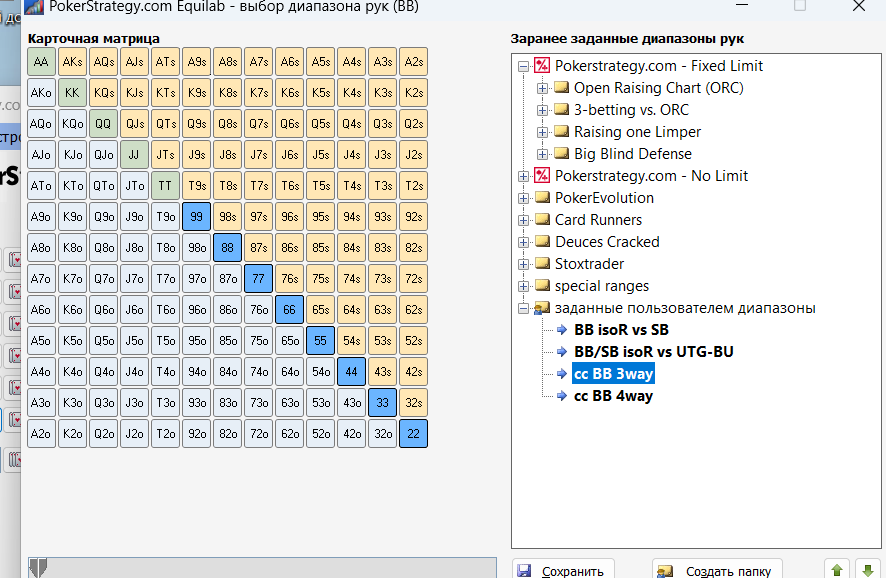Select the A2o hand cell
This screenshot has width=886, height=578.
point(41,434)
